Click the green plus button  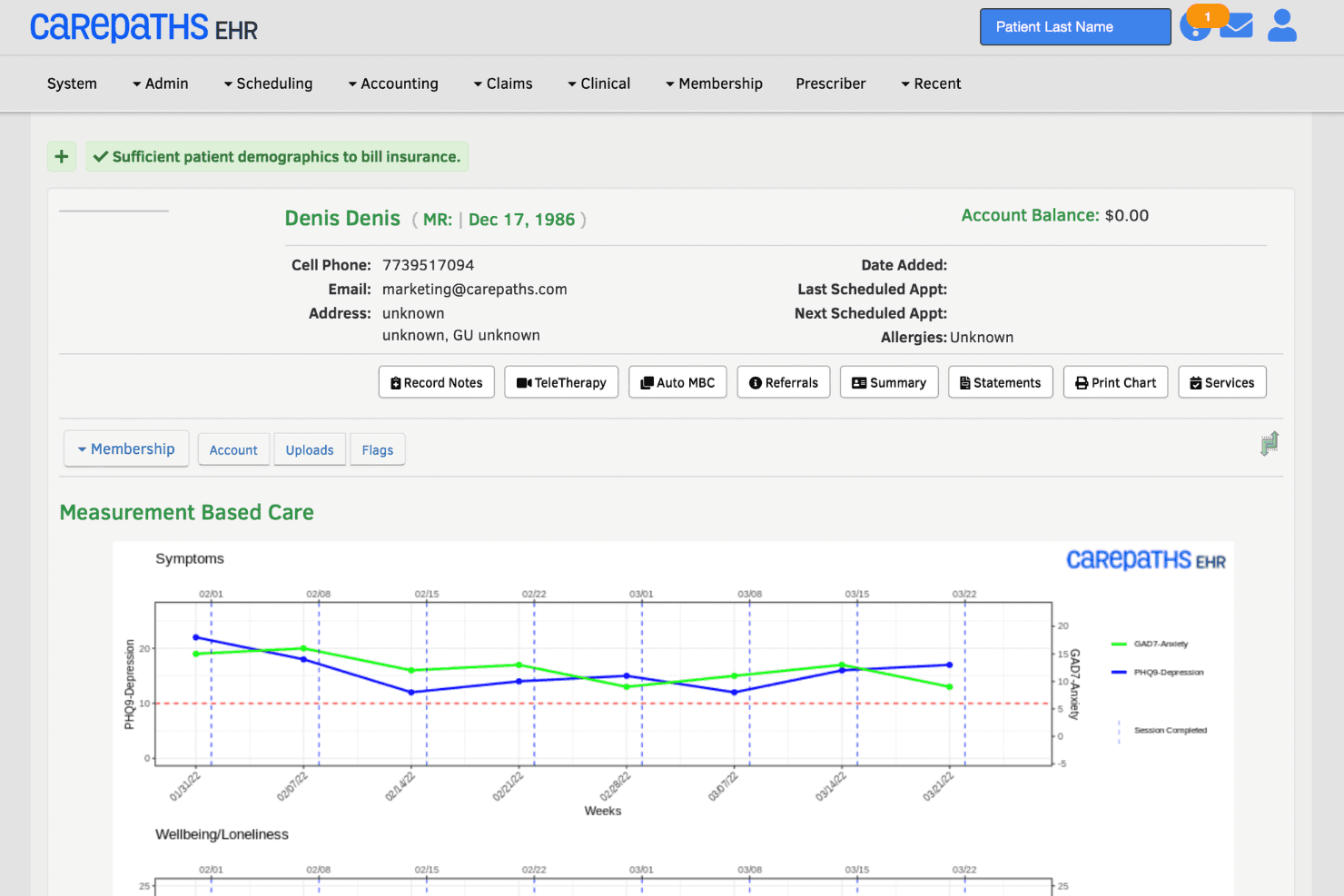62,156
